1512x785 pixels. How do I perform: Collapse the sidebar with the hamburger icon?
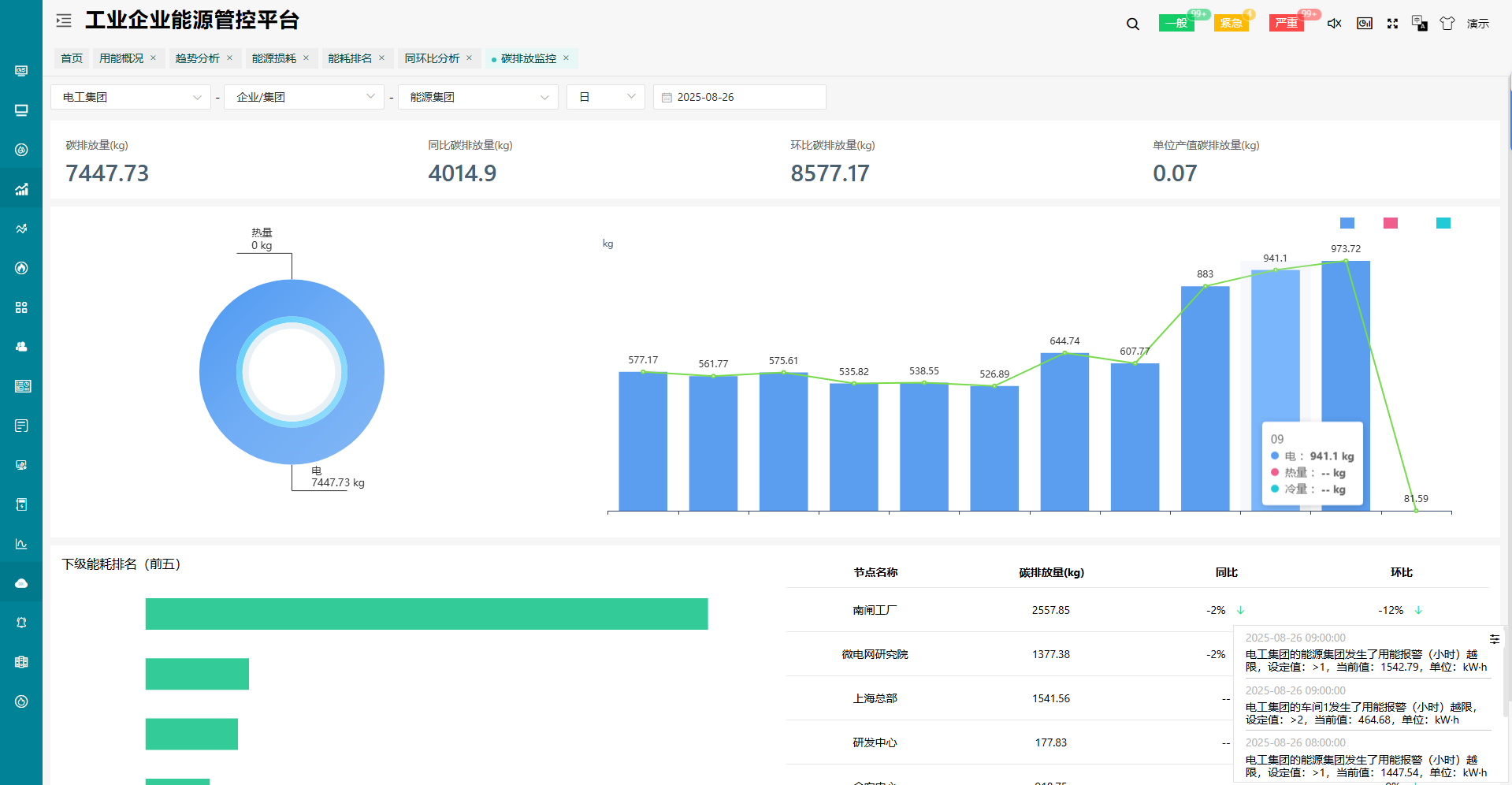[x=64, y=20]
